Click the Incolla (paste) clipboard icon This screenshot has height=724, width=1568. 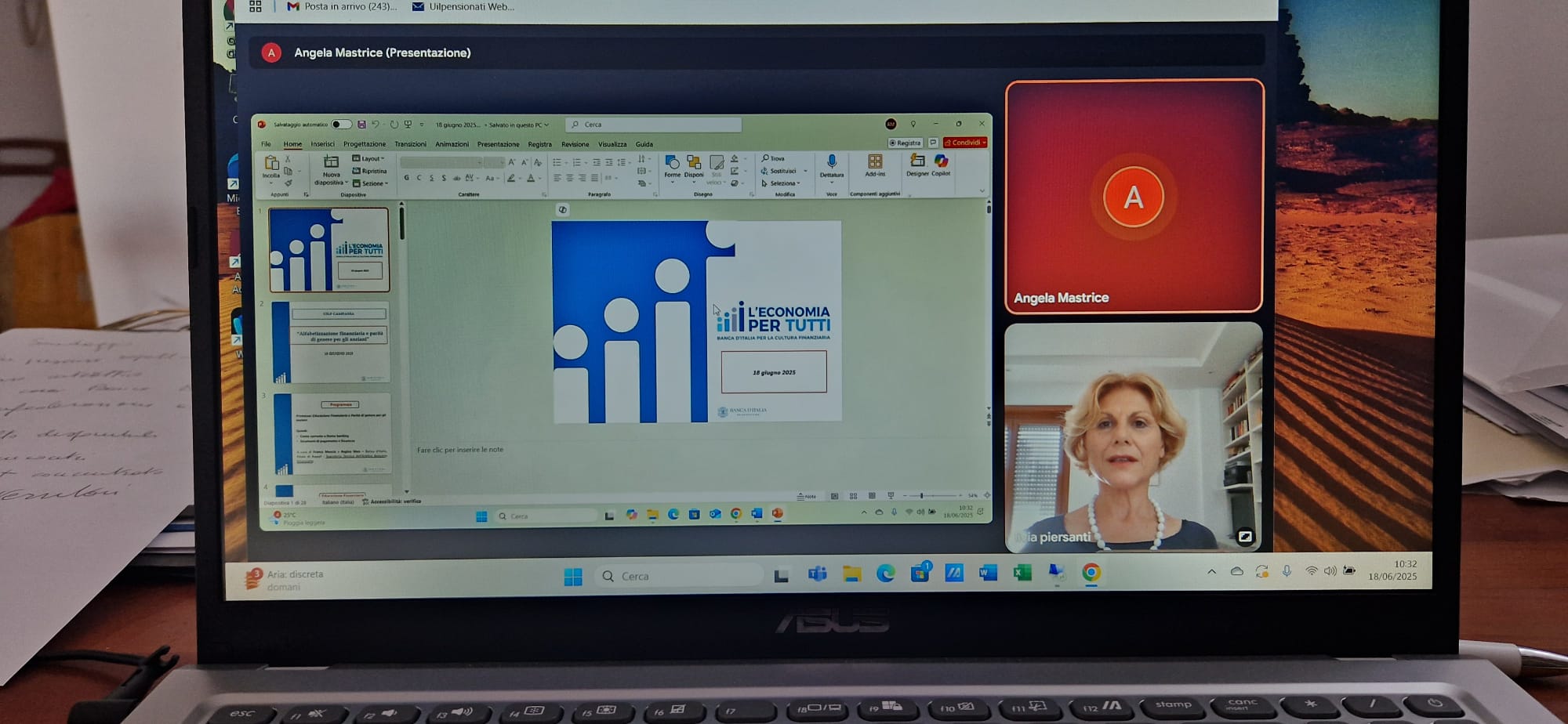(x=271, y=163)
